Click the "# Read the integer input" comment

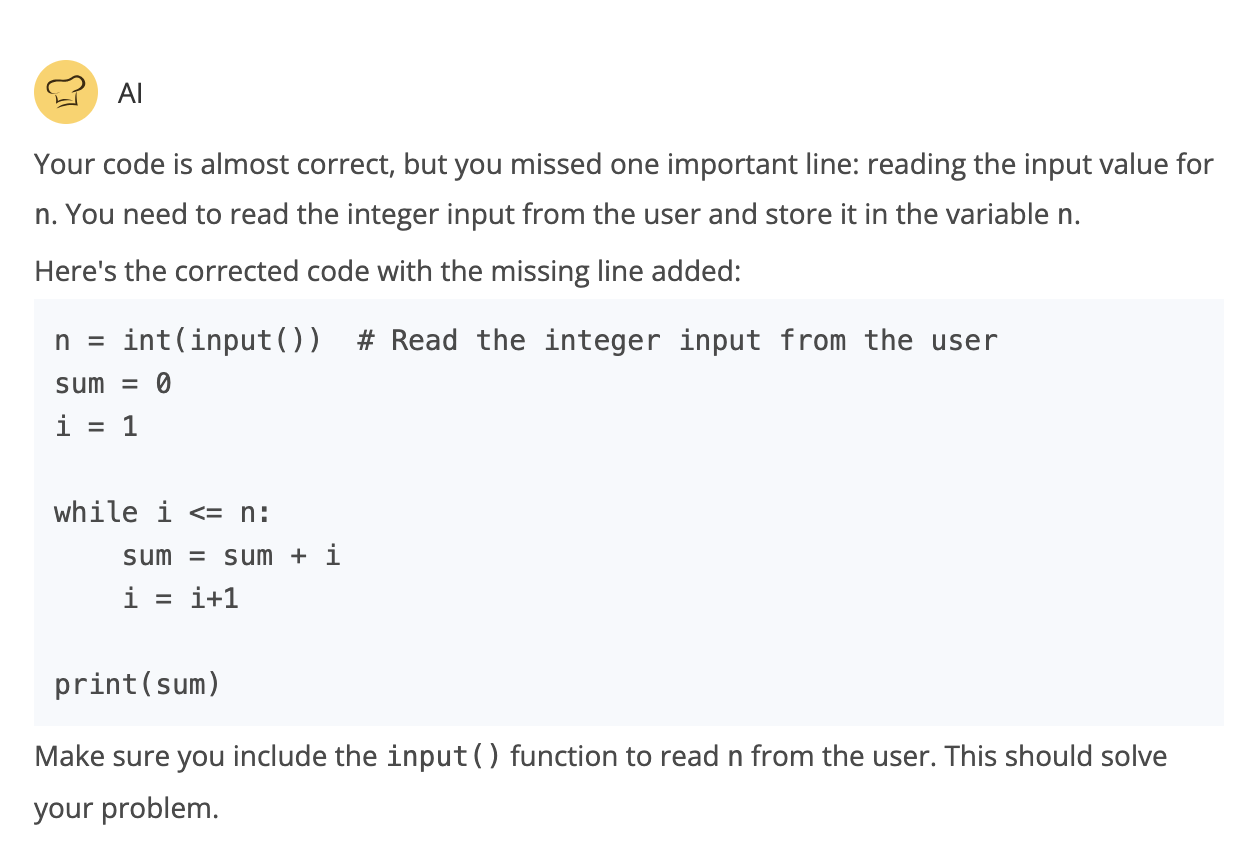[x=677, y=341]
